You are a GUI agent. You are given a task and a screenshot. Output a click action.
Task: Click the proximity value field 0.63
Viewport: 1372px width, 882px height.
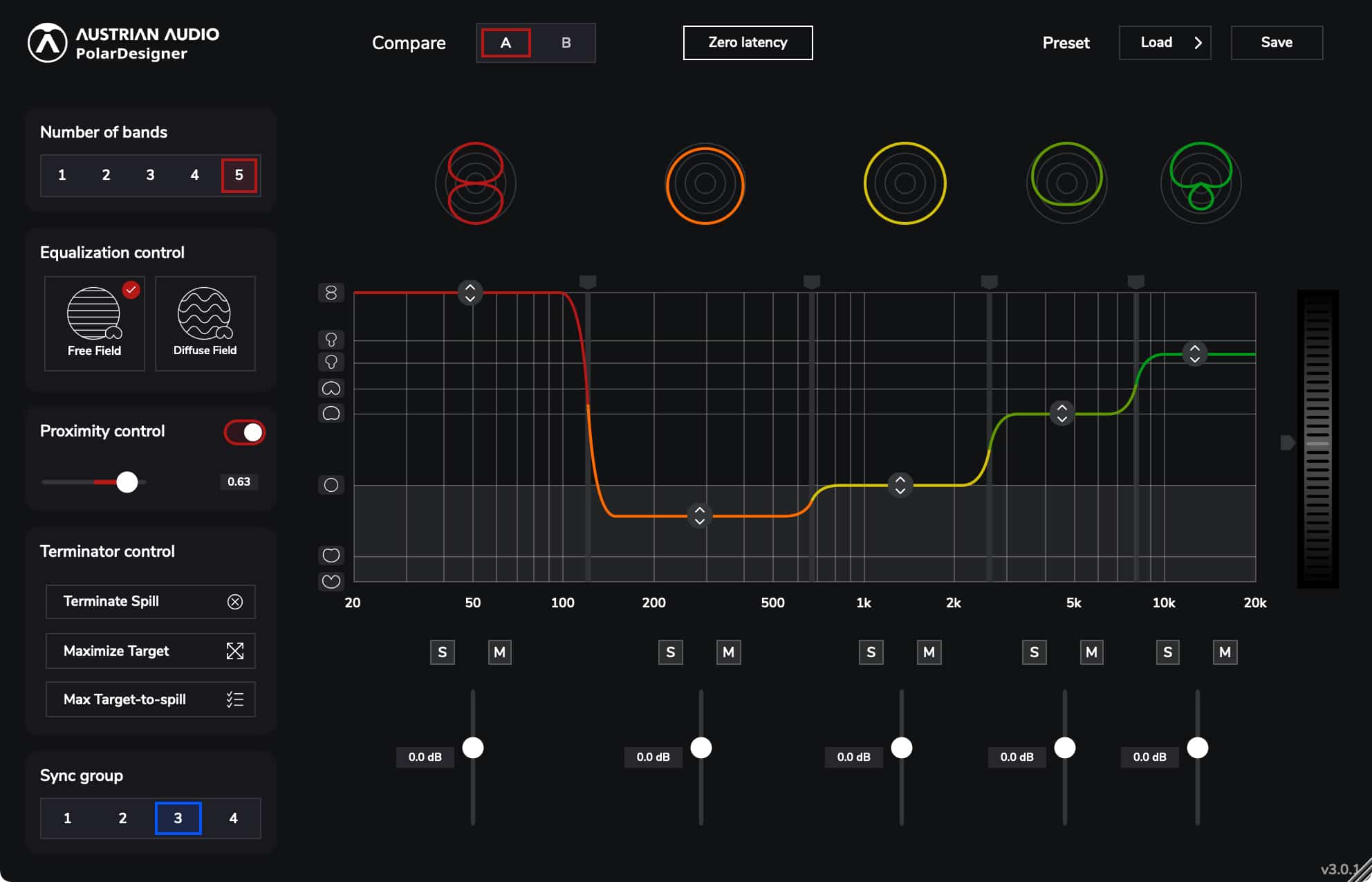(239, 482)
